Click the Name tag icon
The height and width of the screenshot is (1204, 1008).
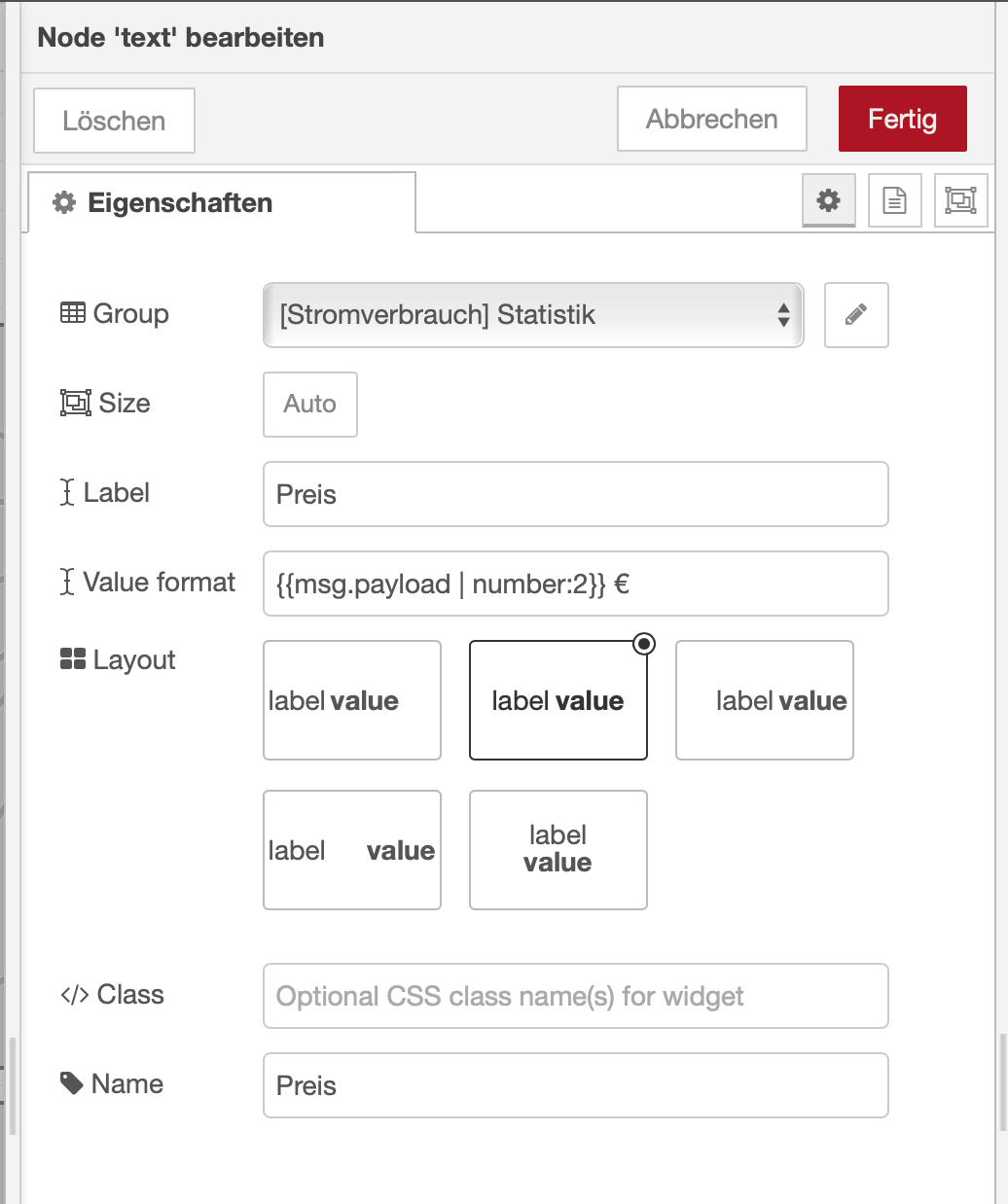click(72, 1083)
